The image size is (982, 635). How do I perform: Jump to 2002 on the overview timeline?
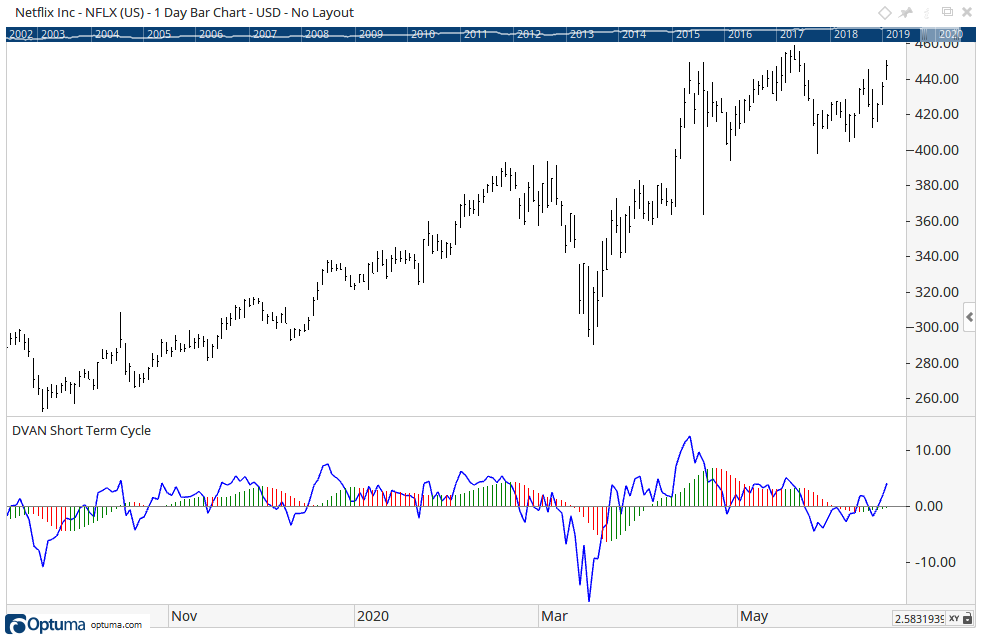[21, 34]
